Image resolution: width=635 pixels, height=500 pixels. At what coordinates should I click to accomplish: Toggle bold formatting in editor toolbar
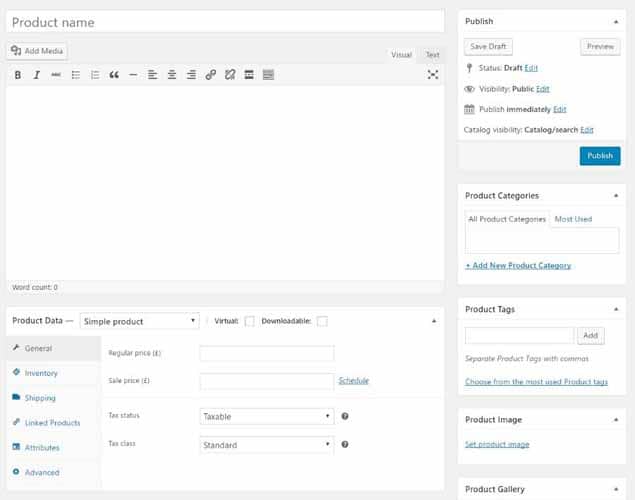point(18,75)
